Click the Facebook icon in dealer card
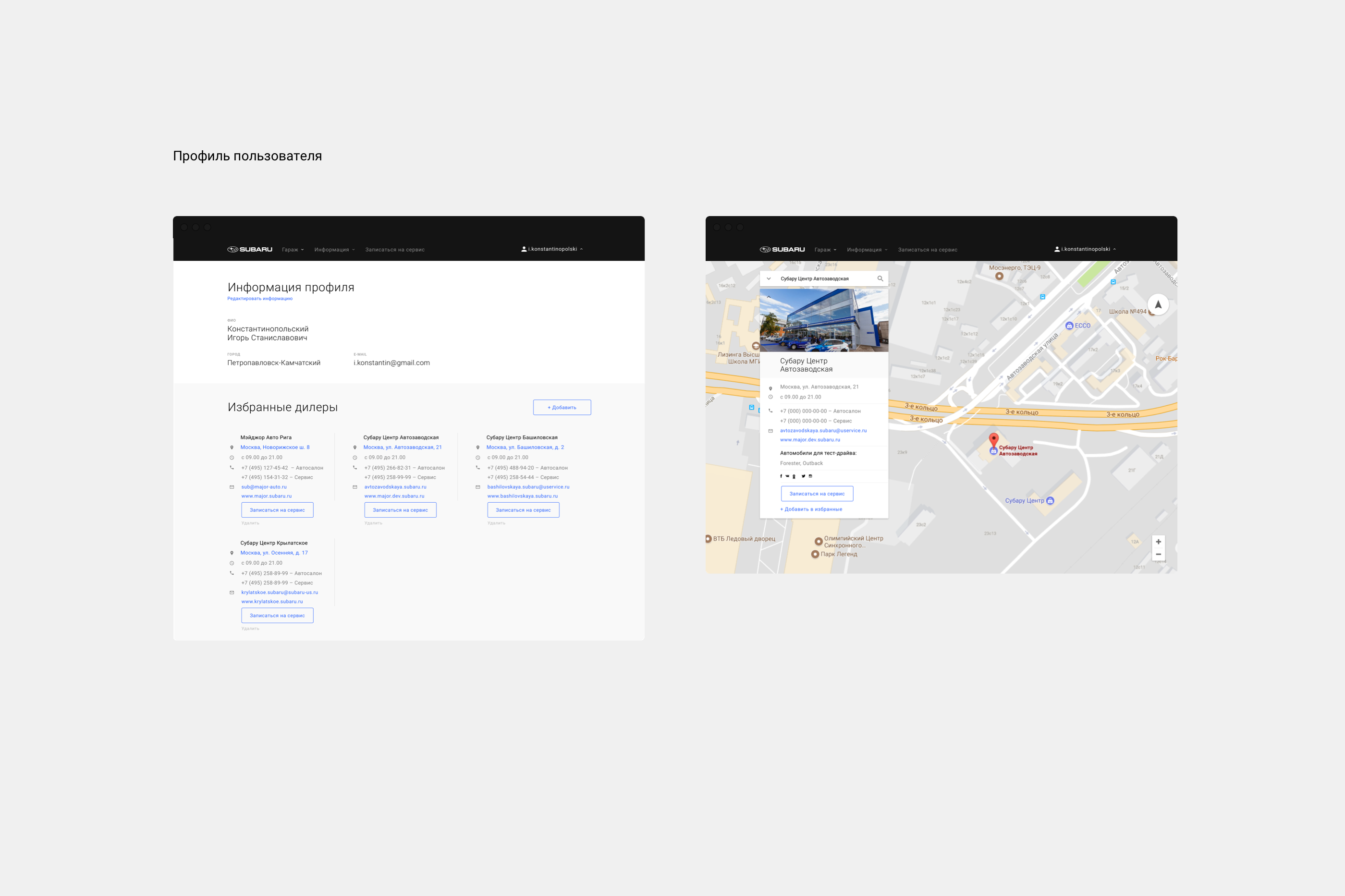1345x896 pixels. pyautogui.click(x=781, y=476)
